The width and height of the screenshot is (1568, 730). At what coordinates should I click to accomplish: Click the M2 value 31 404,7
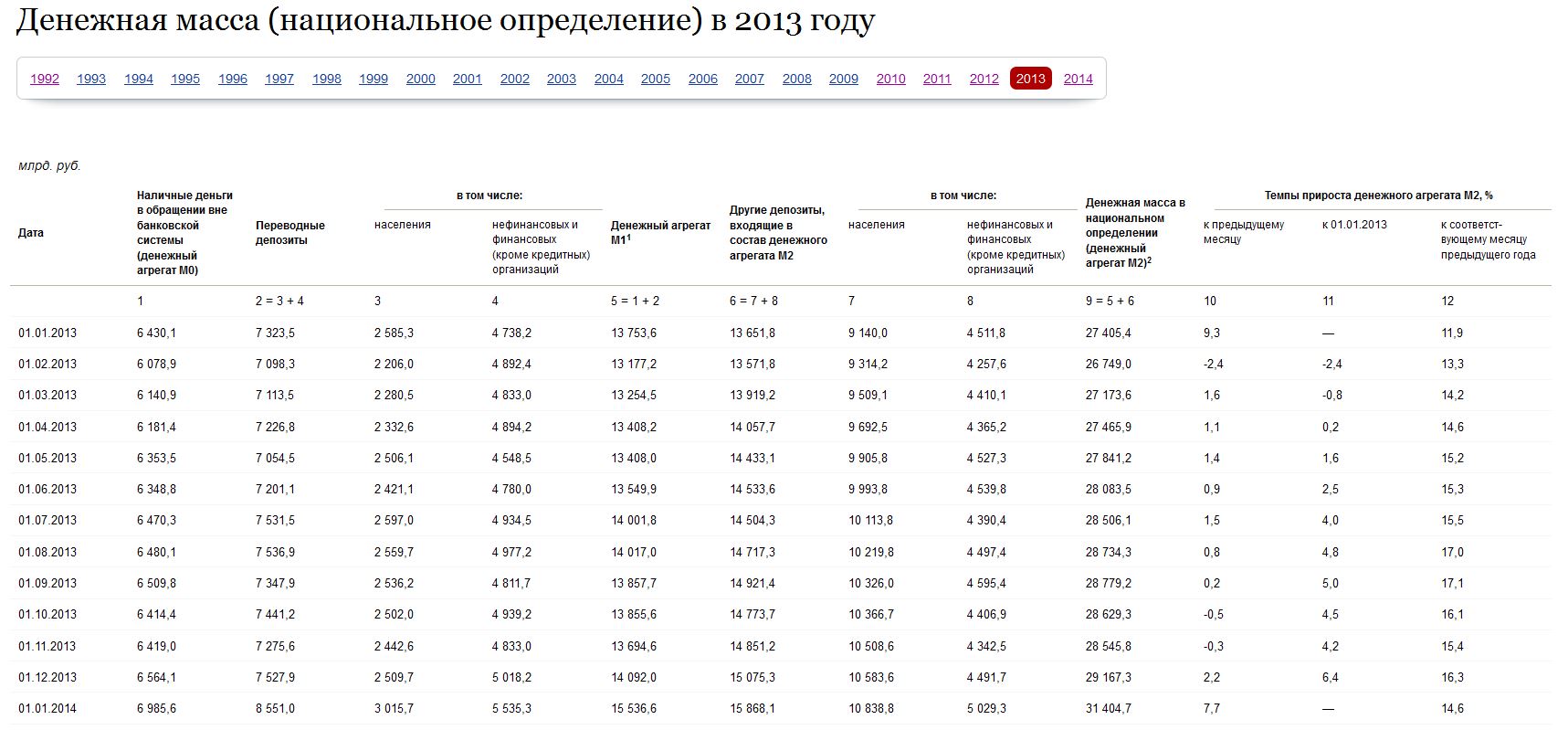1109,708
